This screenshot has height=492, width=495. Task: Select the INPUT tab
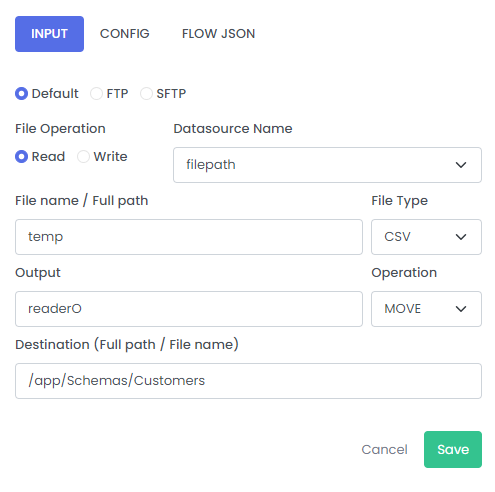click(49, 34)
